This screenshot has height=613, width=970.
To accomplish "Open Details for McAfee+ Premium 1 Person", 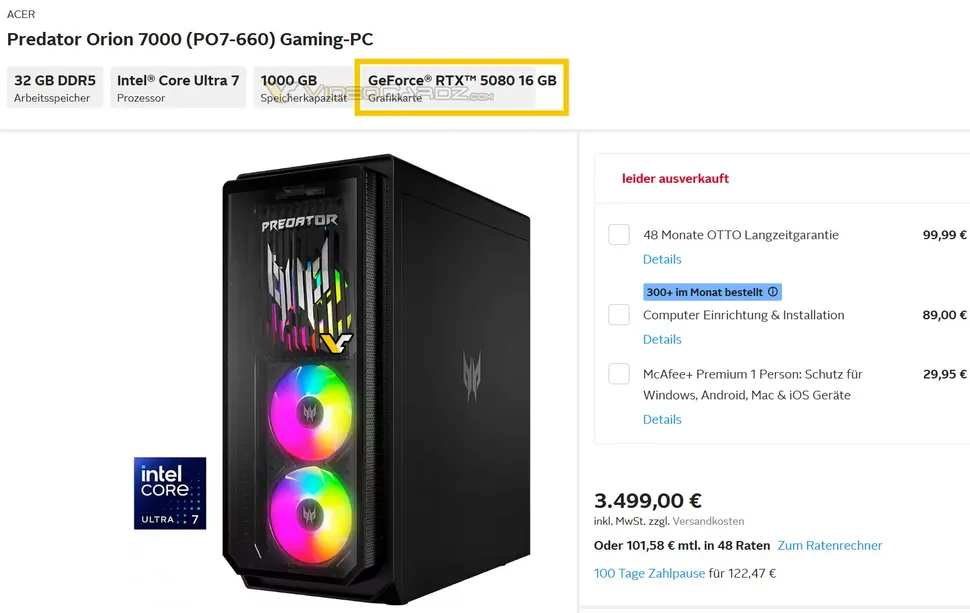I will tap(662, 419).
